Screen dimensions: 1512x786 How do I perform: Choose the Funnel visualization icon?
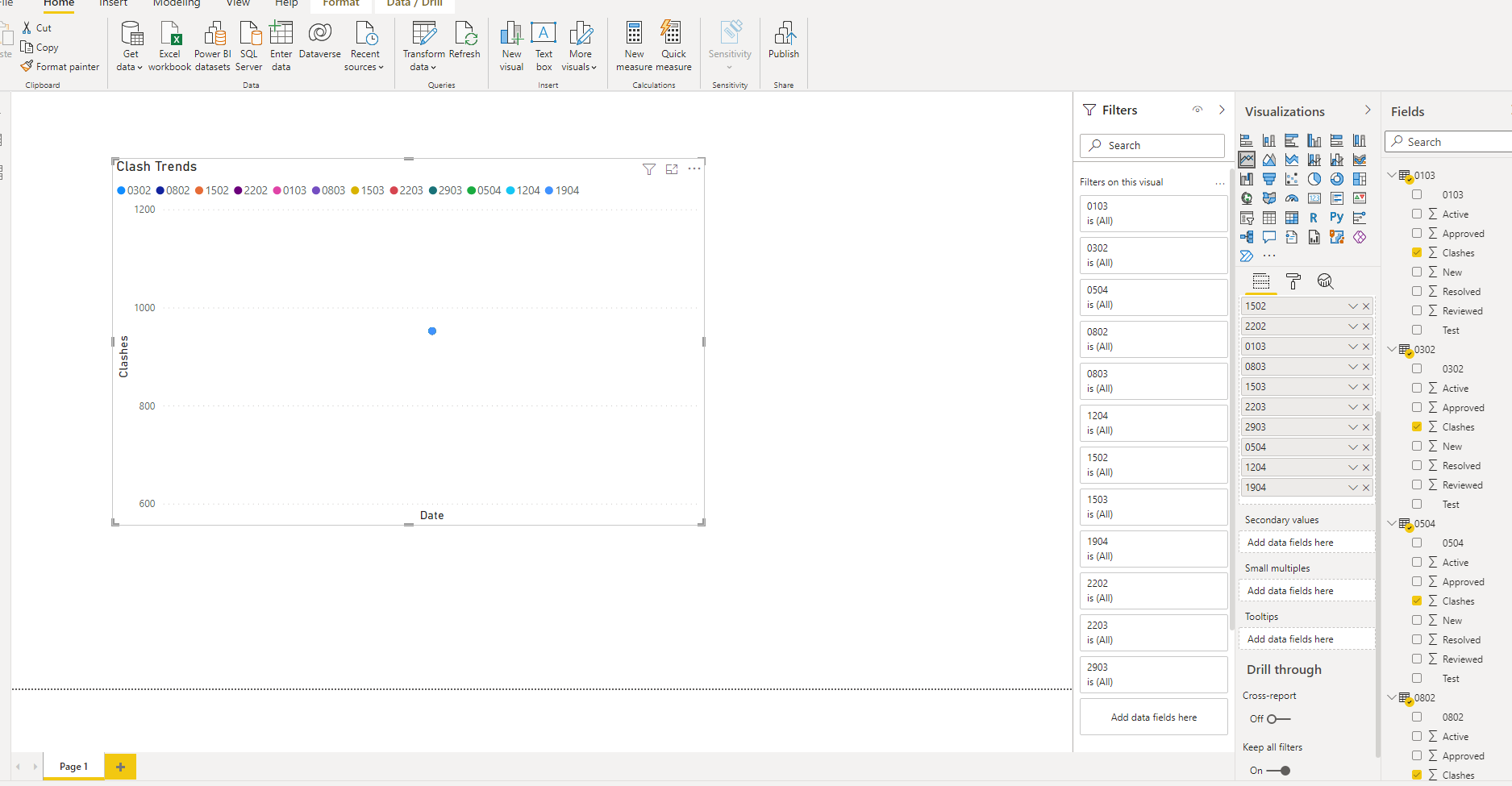pos(1269,179)
